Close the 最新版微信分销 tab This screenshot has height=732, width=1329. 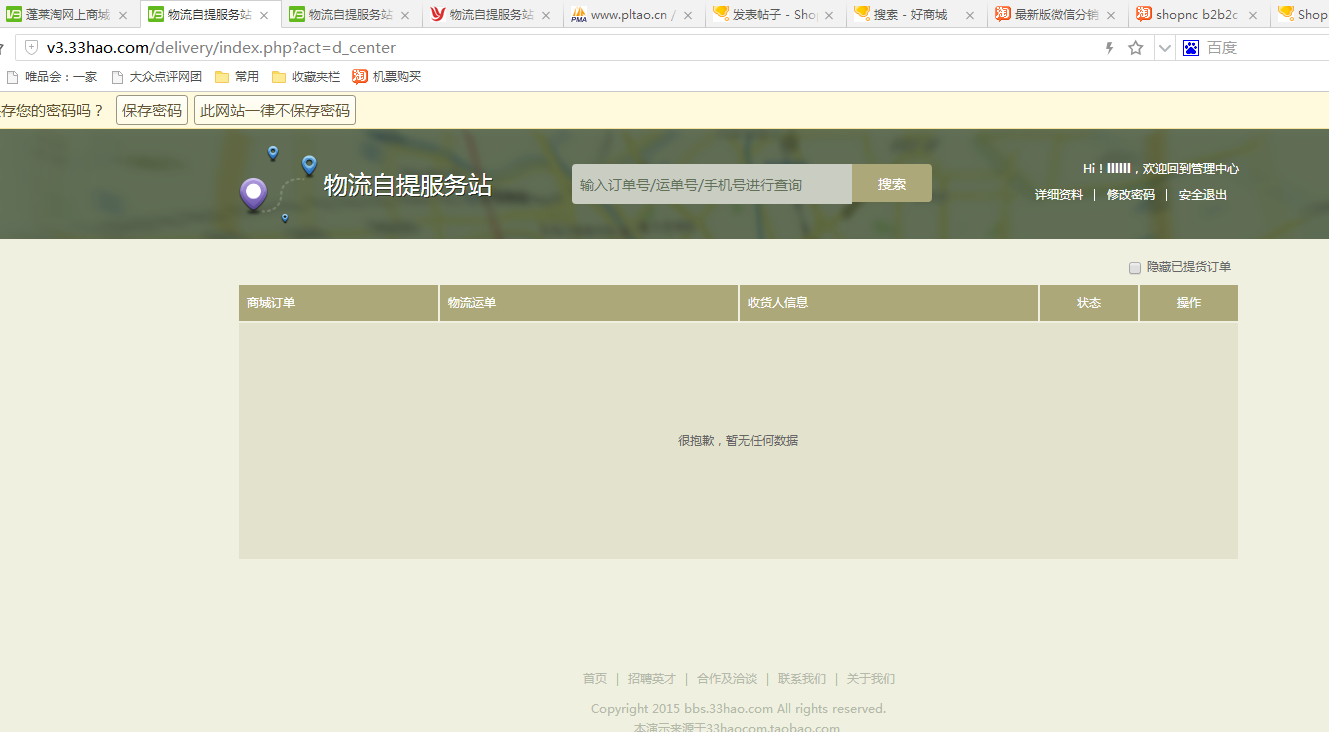tap(1110, 16)
